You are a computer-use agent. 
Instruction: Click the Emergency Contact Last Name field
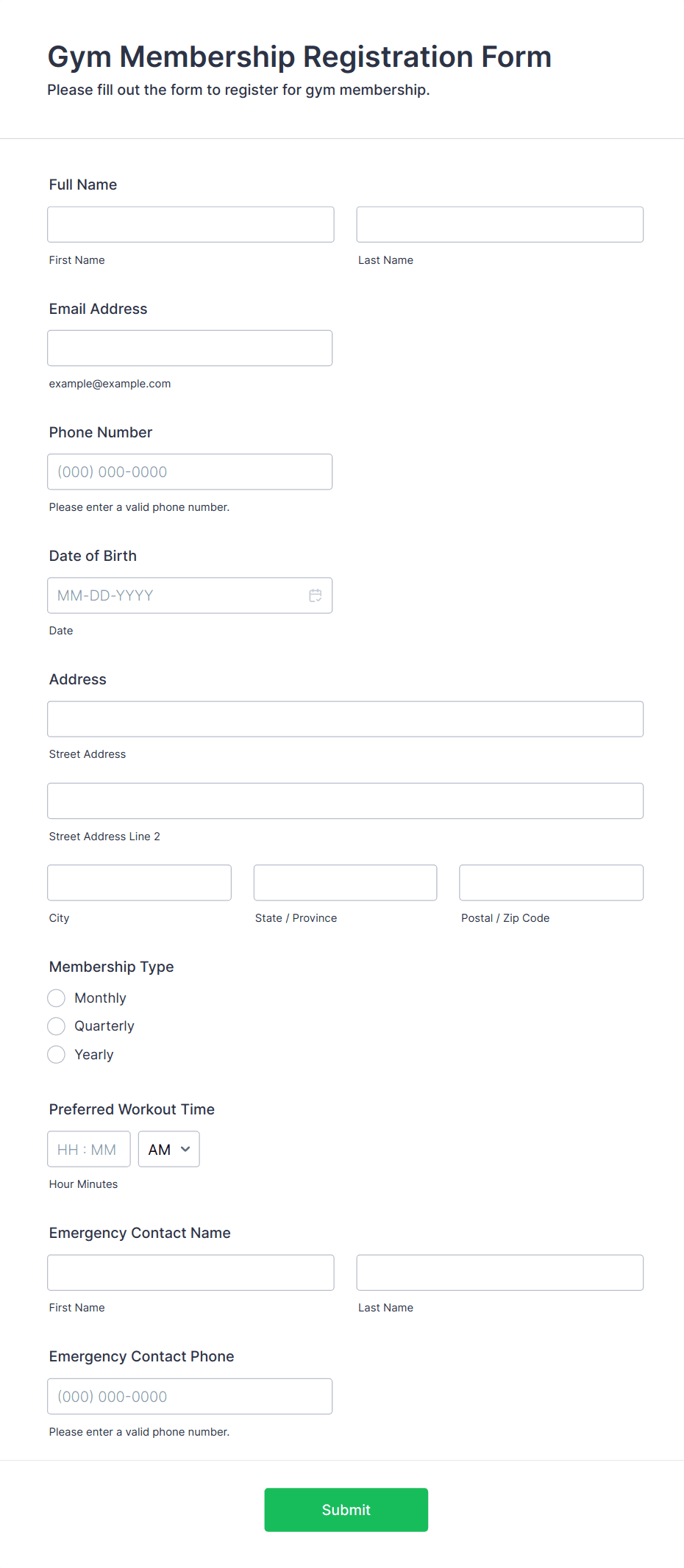[499, 1272]
